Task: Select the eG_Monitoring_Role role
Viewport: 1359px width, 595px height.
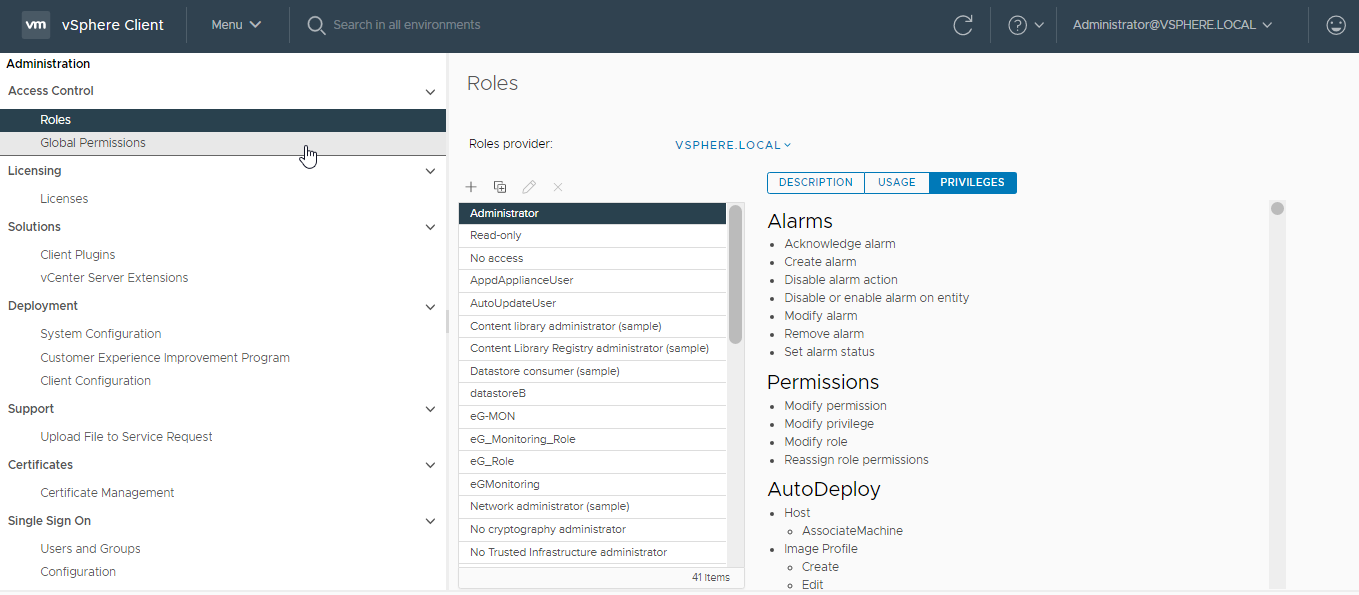Action: [592, 439]
